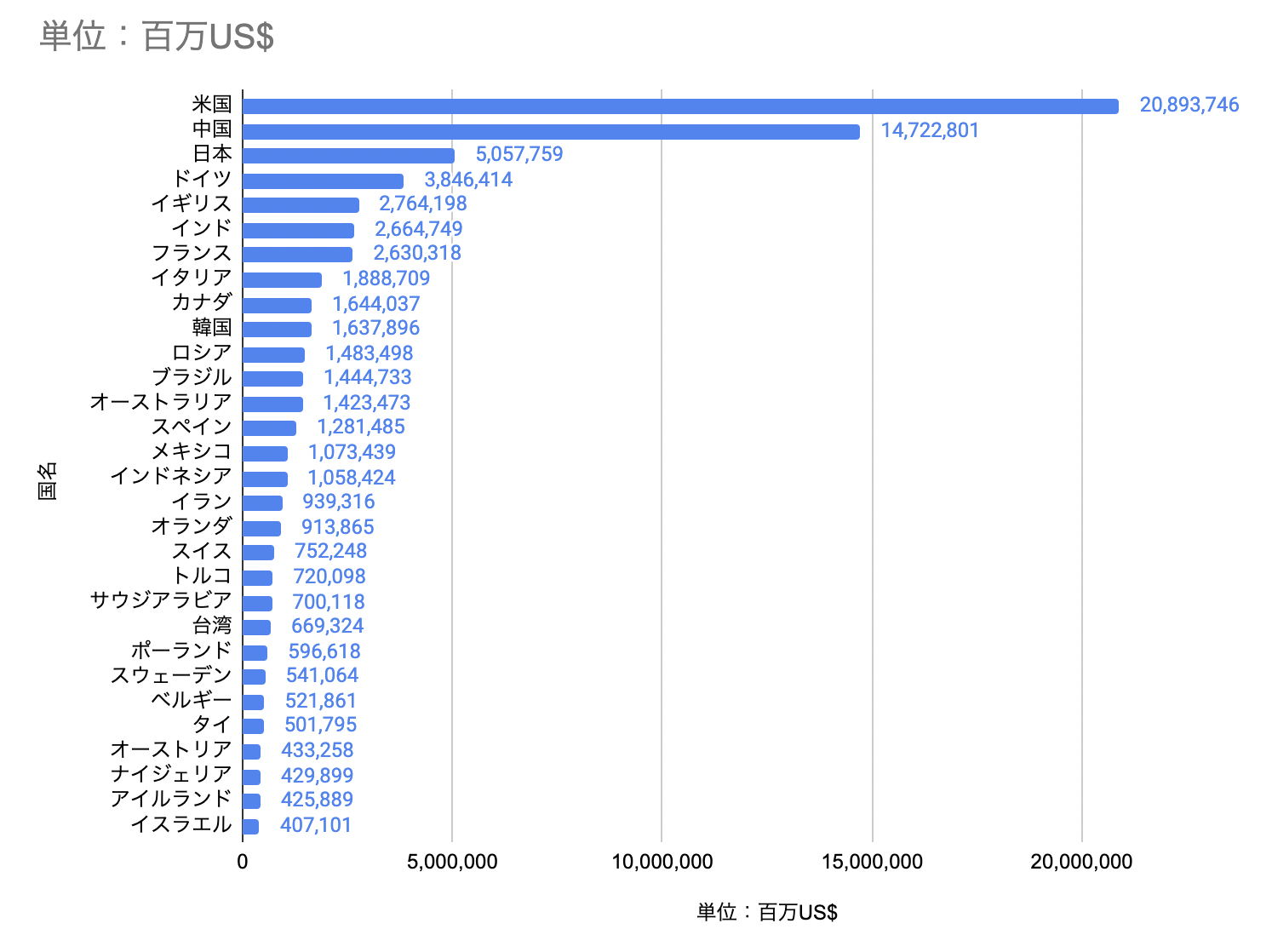Viewport: 1272px width, 952px height.
Task: Click data label 407,101
Action: tap(315, 825)
